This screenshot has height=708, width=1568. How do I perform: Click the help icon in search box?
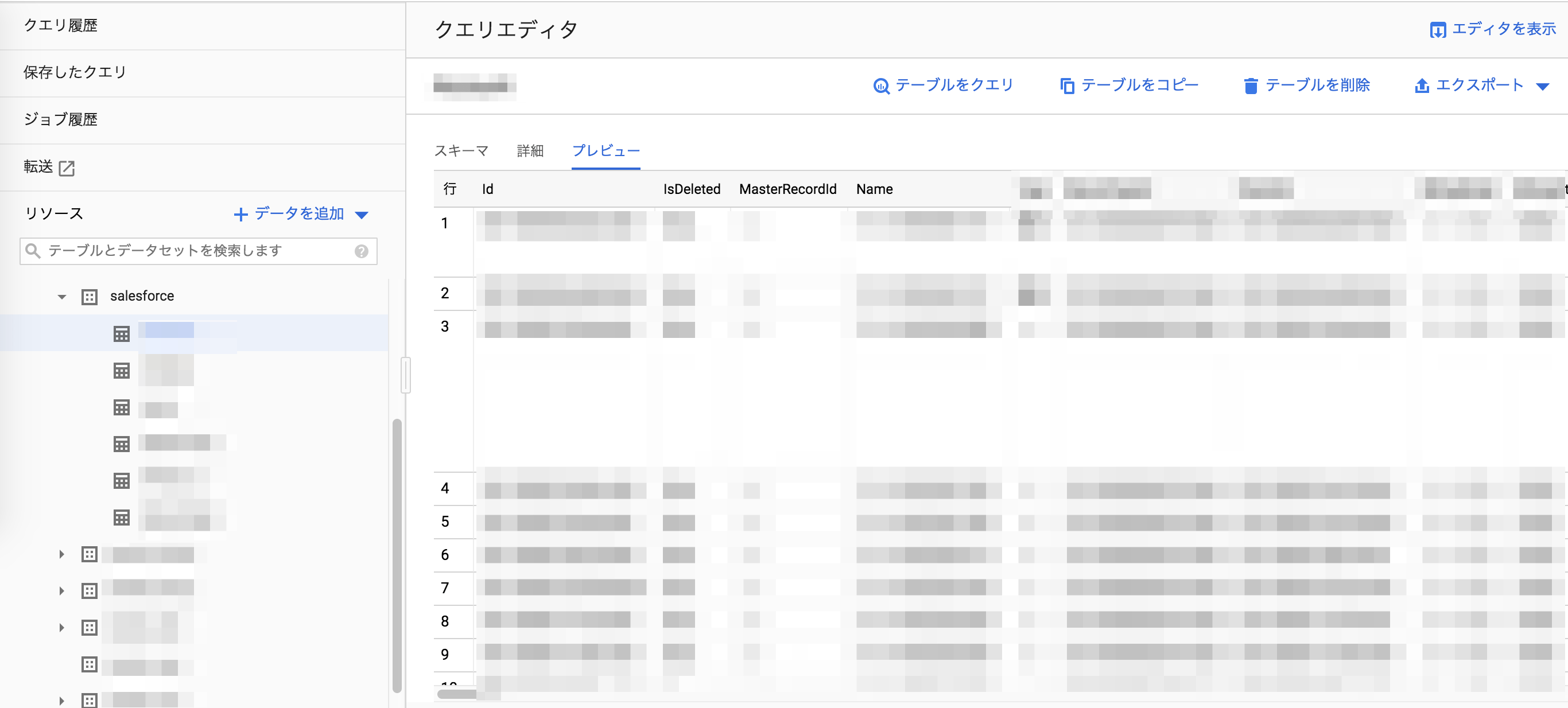point(361,251)
